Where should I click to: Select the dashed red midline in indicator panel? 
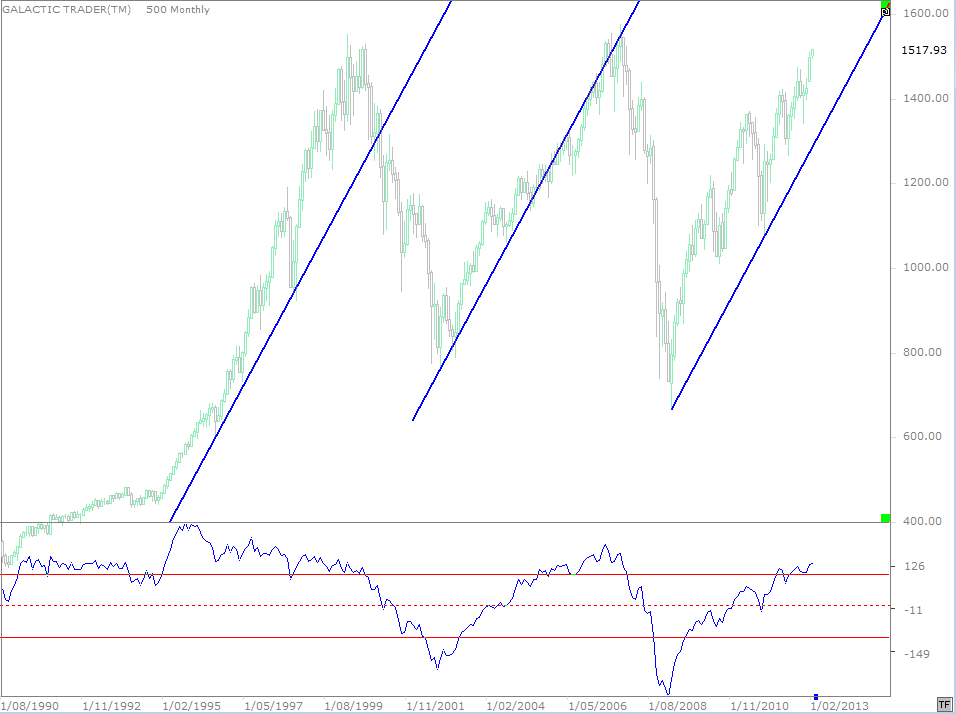(x=445, y=605)
